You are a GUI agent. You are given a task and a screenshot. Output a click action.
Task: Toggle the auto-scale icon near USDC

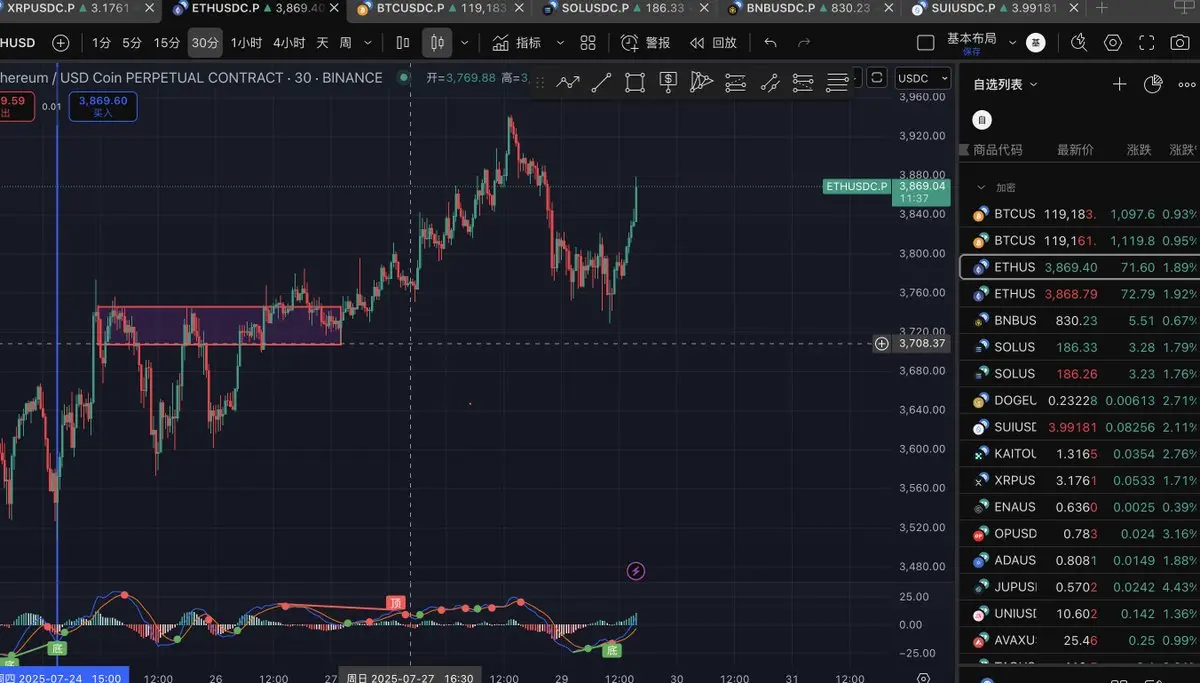[877, 77]
